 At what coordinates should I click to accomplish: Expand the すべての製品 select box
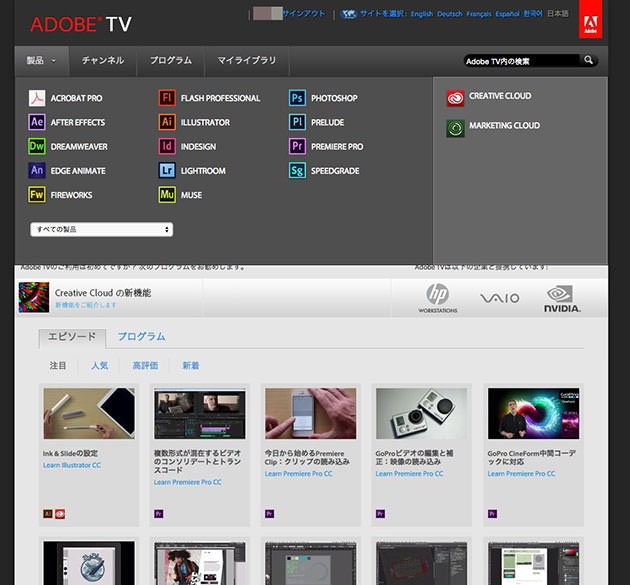click(102, 229)
